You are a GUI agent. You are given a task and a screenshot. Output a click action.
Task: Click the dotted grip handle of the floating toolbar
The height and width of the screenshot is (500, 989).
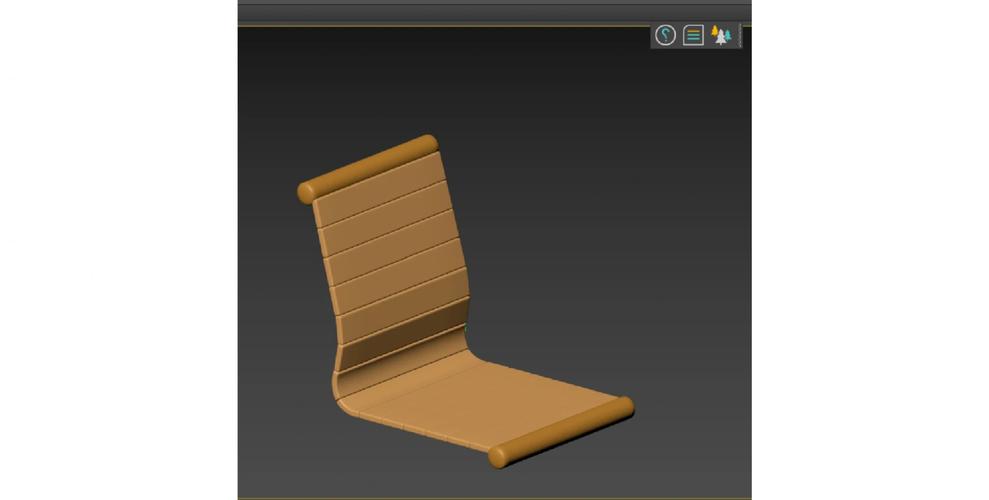pyautogui.click(x=739, y=35)
